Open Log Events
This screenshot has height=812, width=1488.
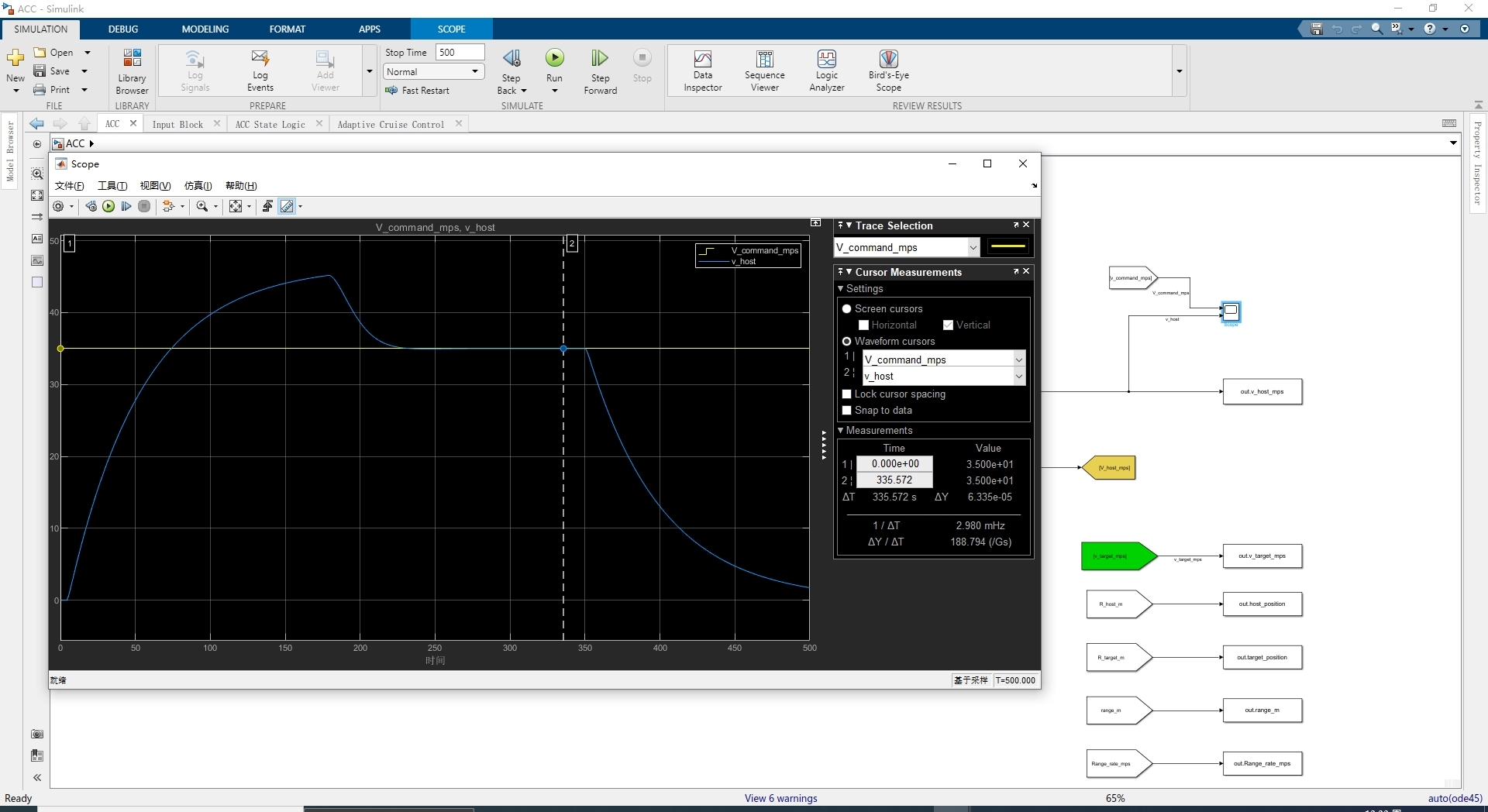click(260, 71)
